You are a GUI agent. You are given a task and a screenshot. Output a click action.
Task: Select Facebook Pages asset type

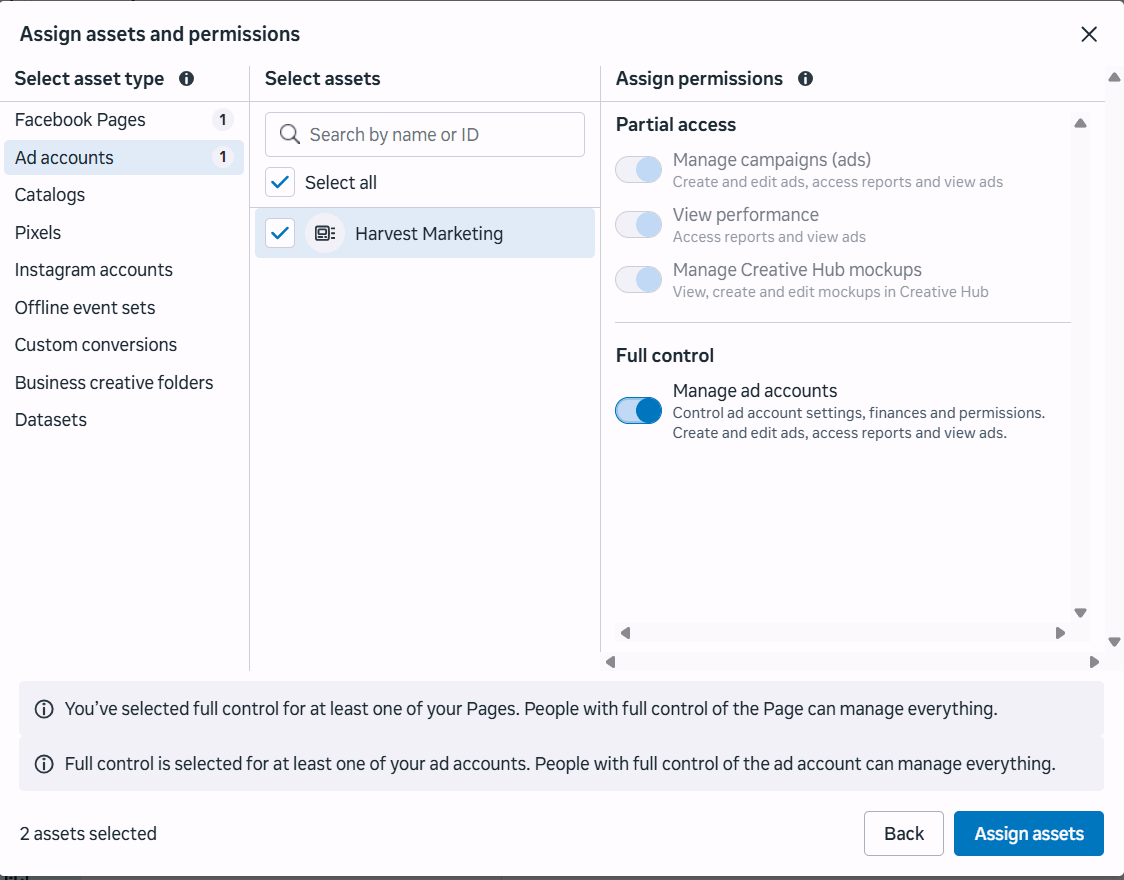(124, 120)
